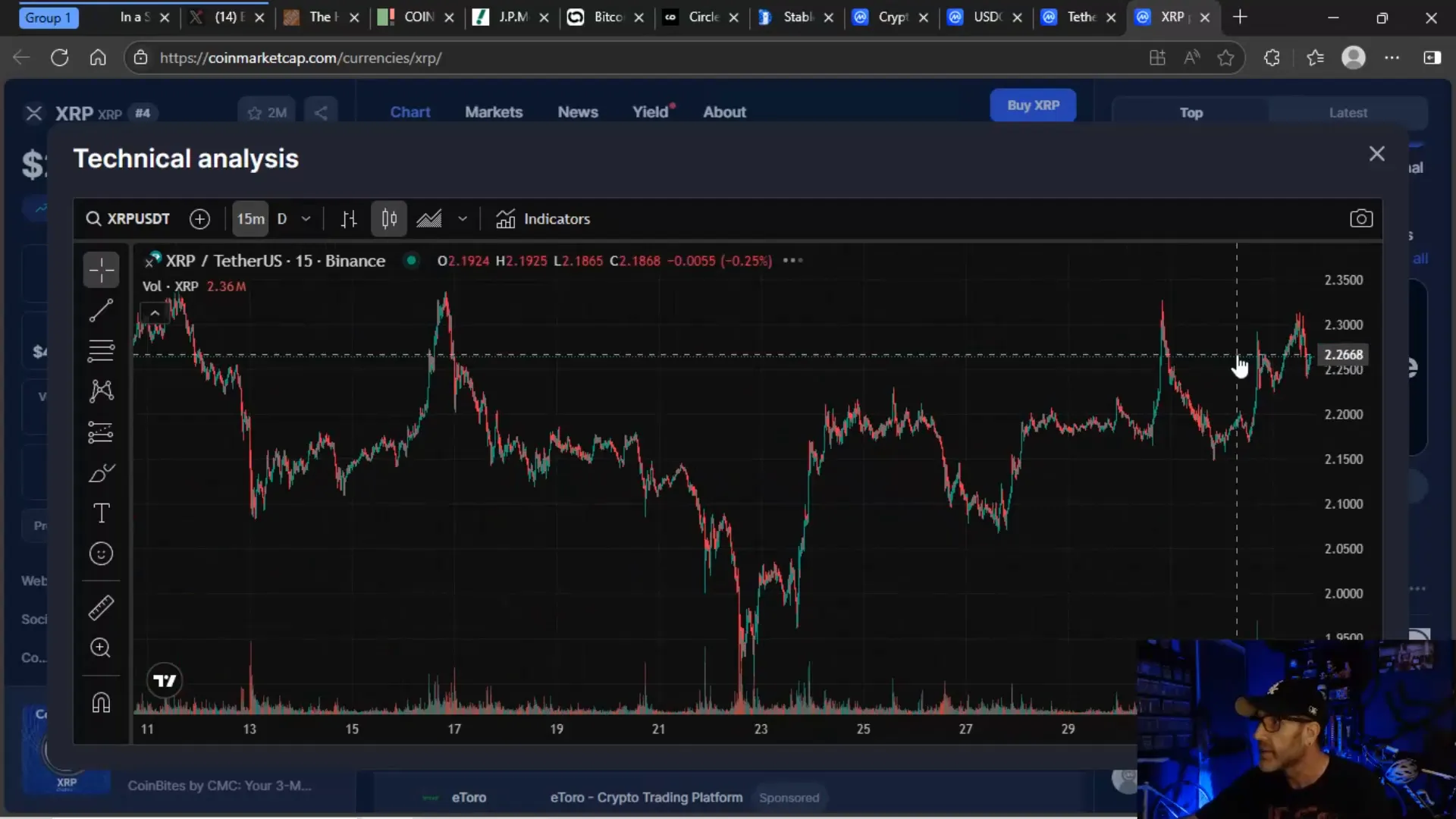Reload the page in browser
The image size is (1456, 819).
click(59, 58)
